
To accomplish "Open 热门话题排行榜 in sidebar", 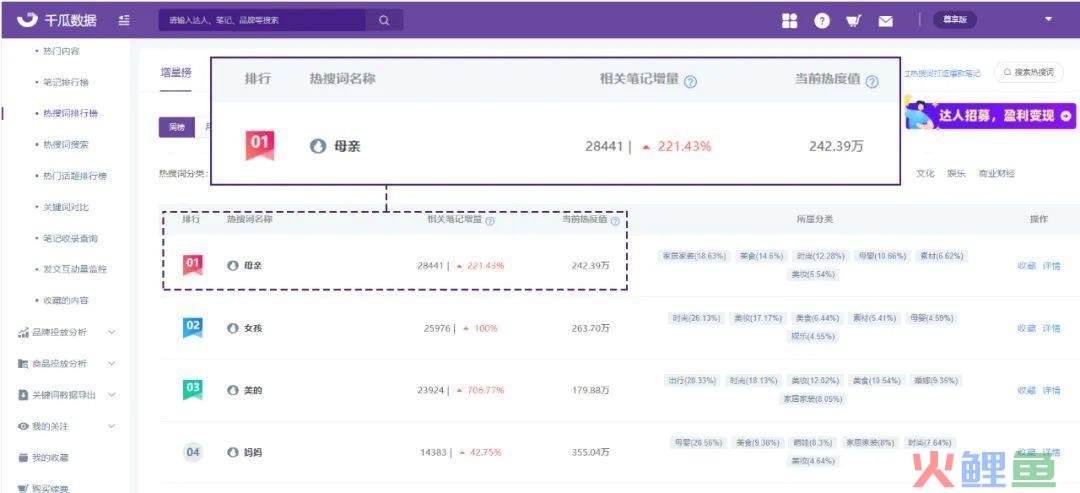I will pos(75,176).
